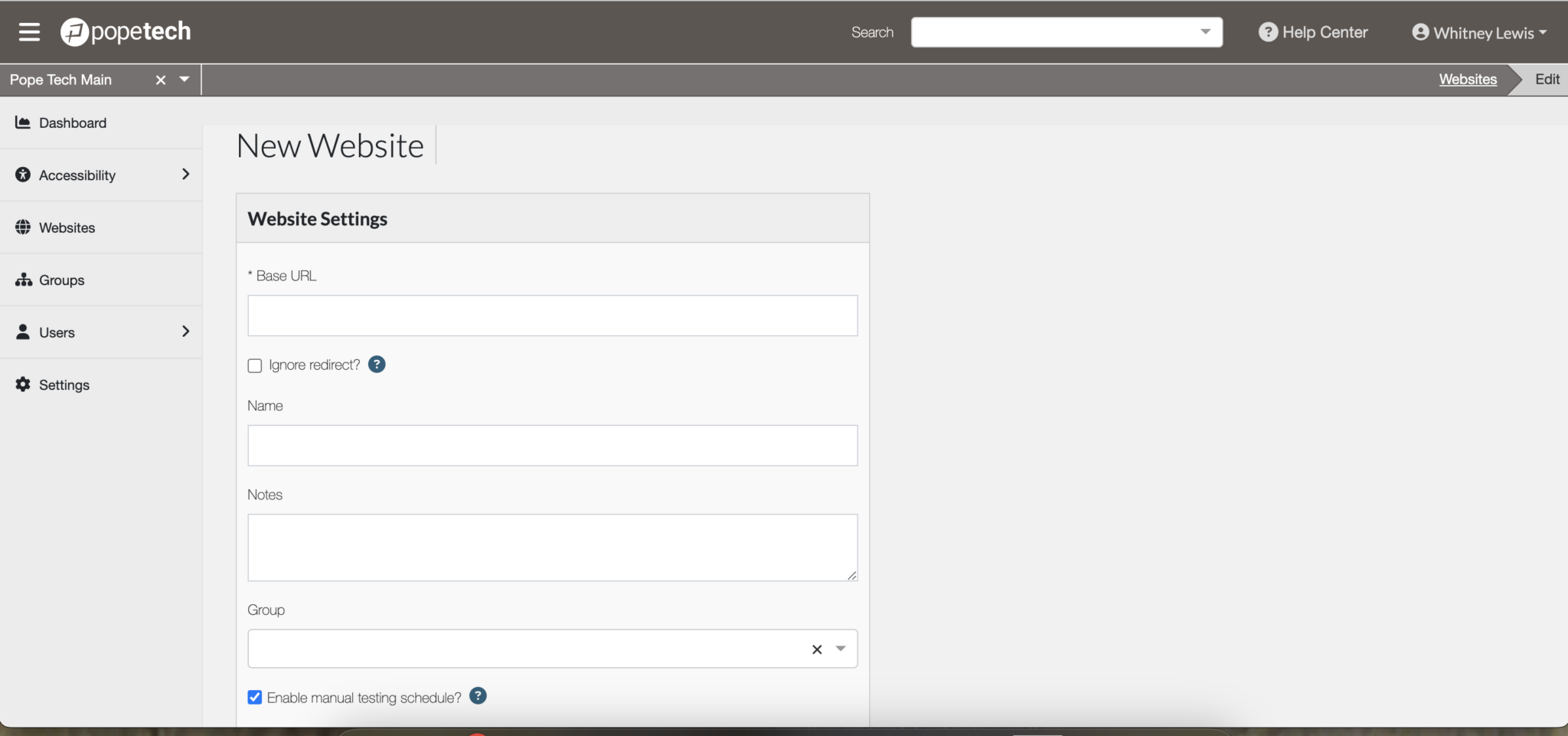Expand the Accessibility sidebar section
This screenshot has width=1568, height=736.
pyautogui.click(x=186, y=175)
